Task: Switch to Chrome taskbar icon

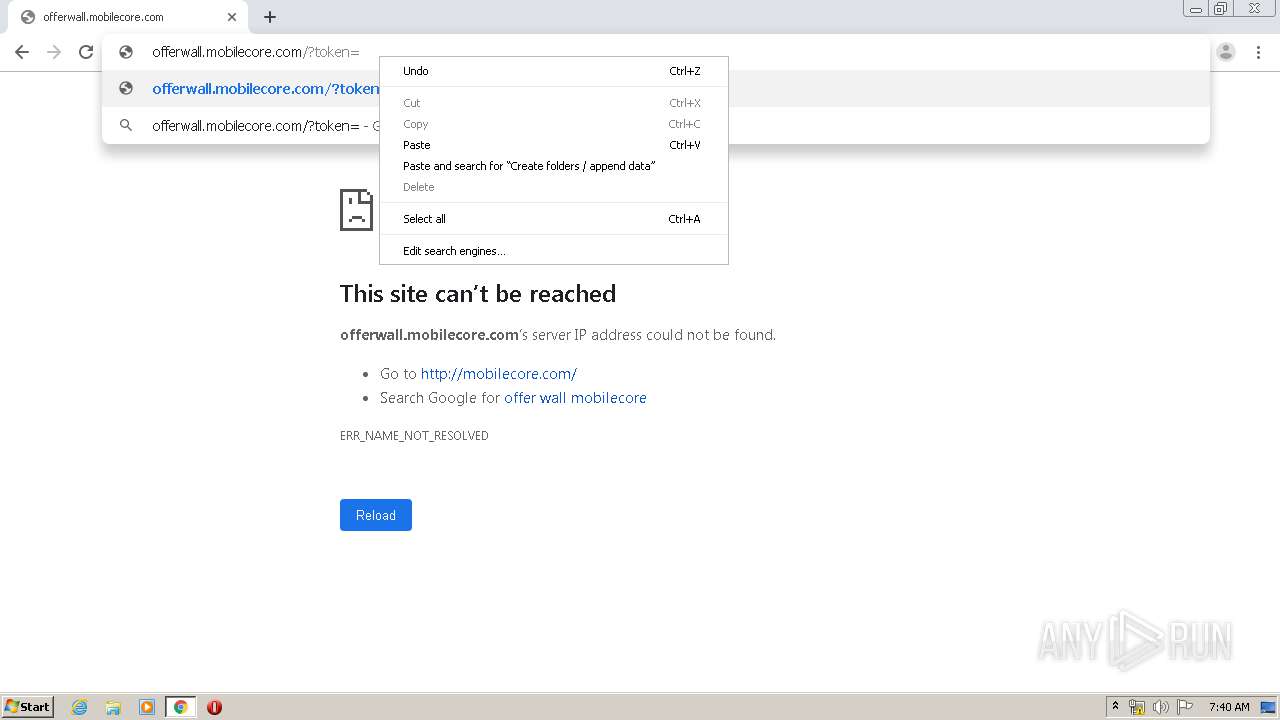Action: point(181,707)
